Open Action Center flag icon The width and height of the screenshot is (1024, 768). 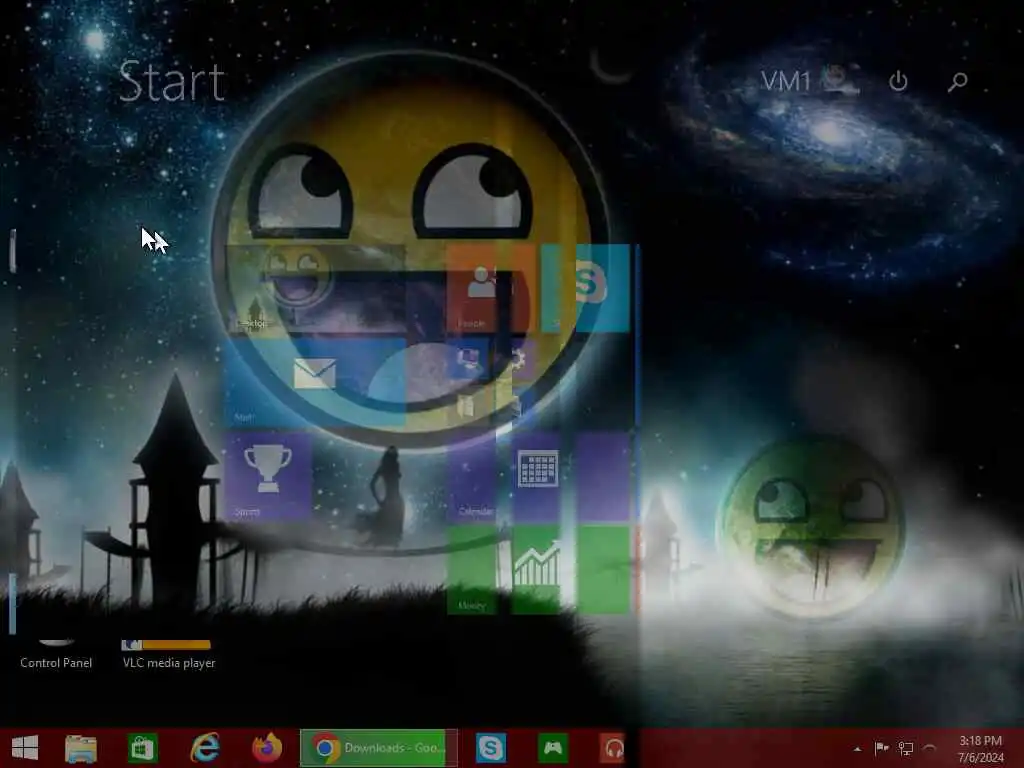[x=882, y=748]
